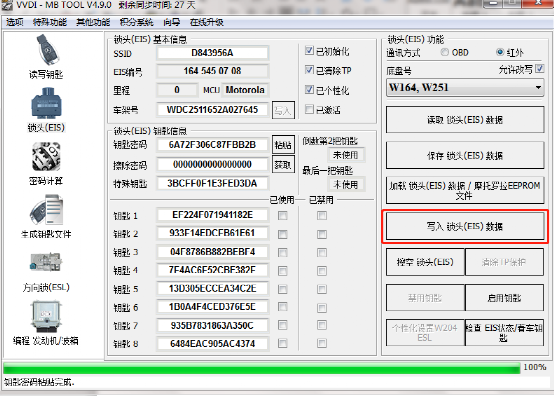Toggle the 已清除TP checkbox
The height and width of the screenshot is (396, 554).
tap(309, 70)
